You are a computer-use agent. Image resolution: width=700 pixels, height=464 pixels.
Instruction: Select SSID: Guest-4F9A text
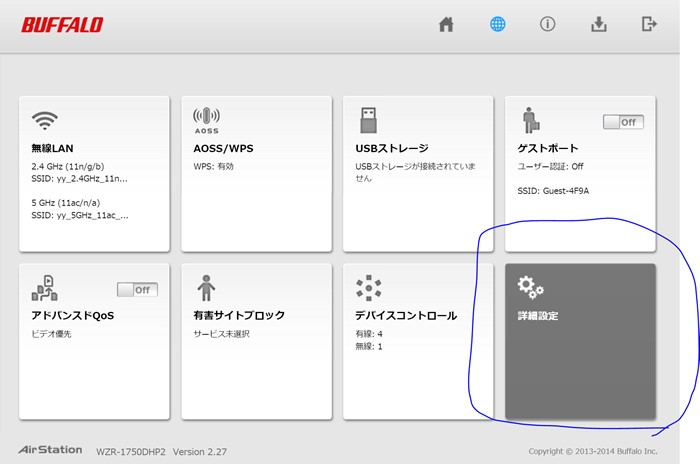pyautogui.click(x=553, y=191)
